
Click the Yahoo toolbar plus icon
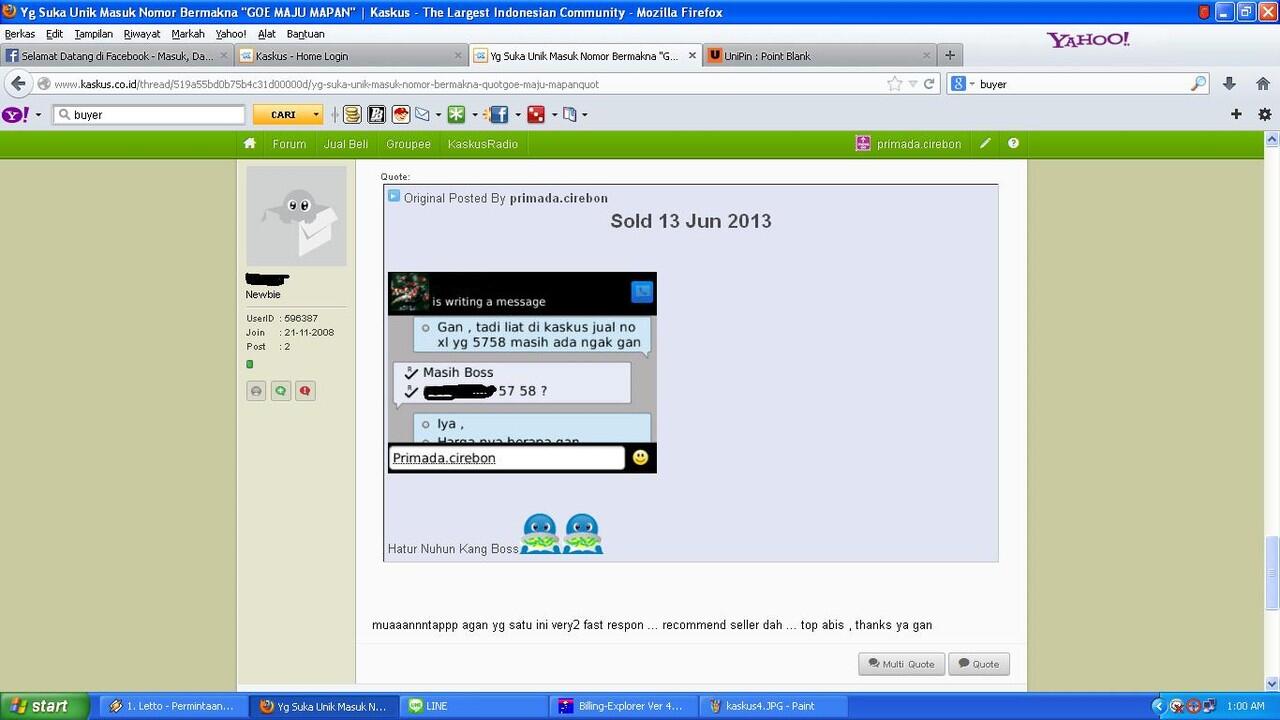(1236, 115)
